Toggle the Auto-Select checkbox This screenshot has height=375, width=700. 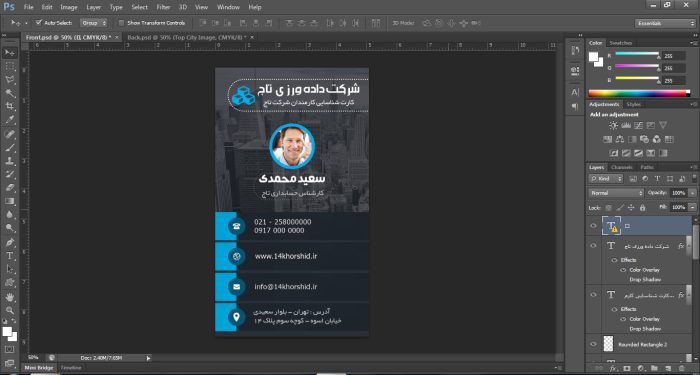[x=39, y=22]
